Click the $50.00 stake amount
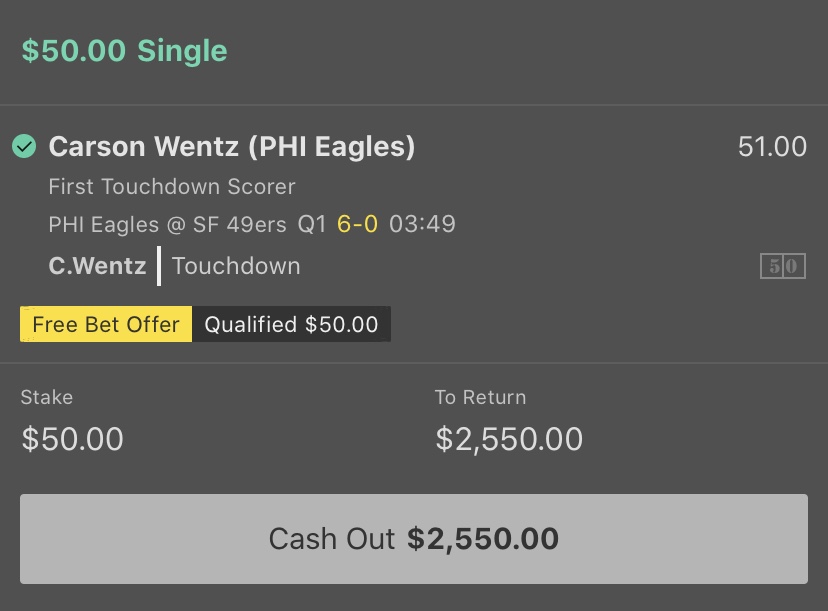This screenshot has height=611, width=828. [72, 439]
